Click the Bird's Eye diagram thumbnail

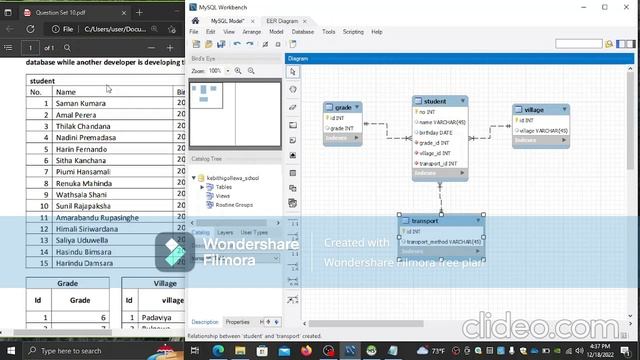(x=235, y=113)
